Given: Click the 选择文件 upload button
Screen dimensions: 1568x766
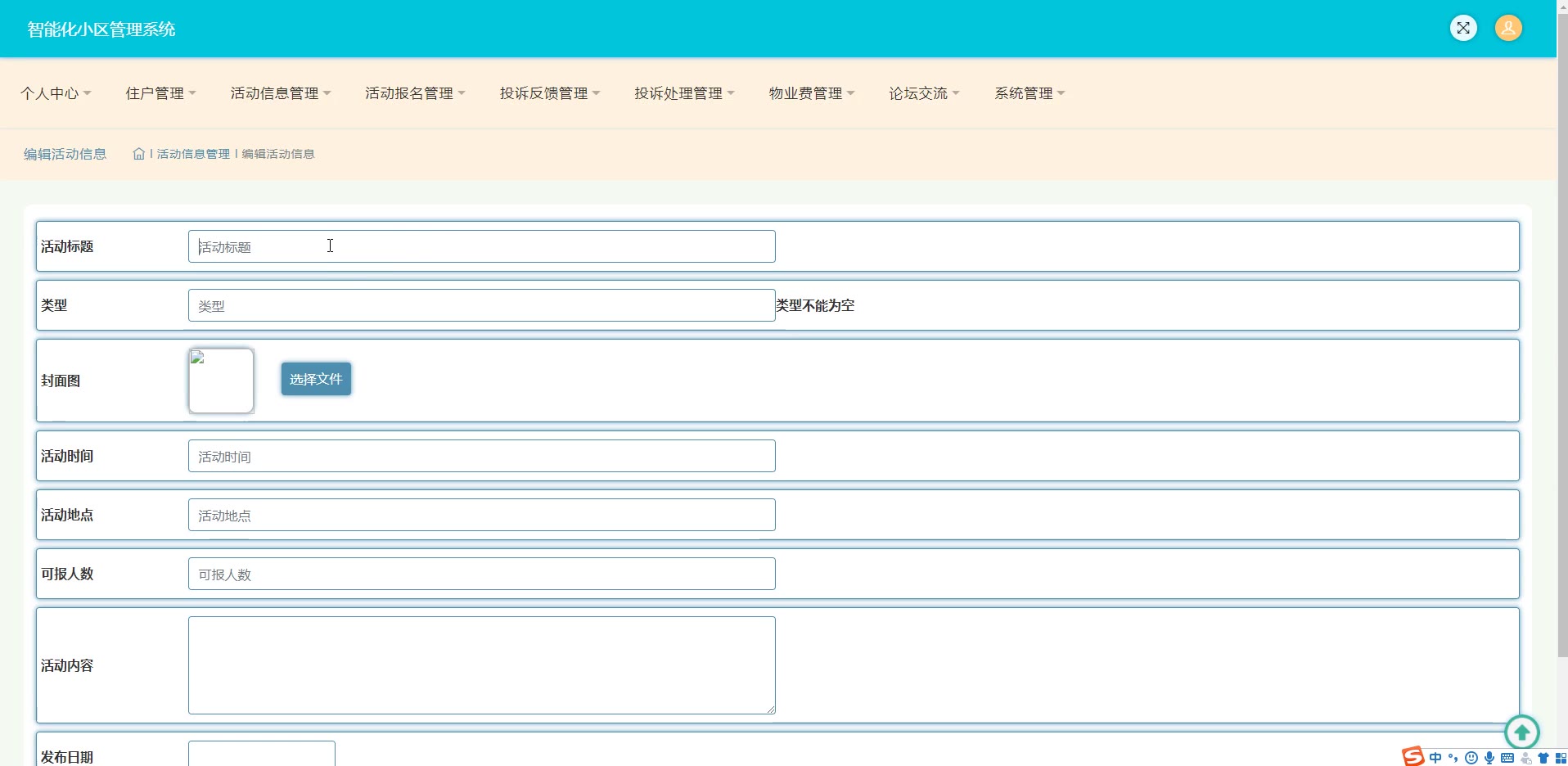Looking at the screenshot, I should (316, 379).
